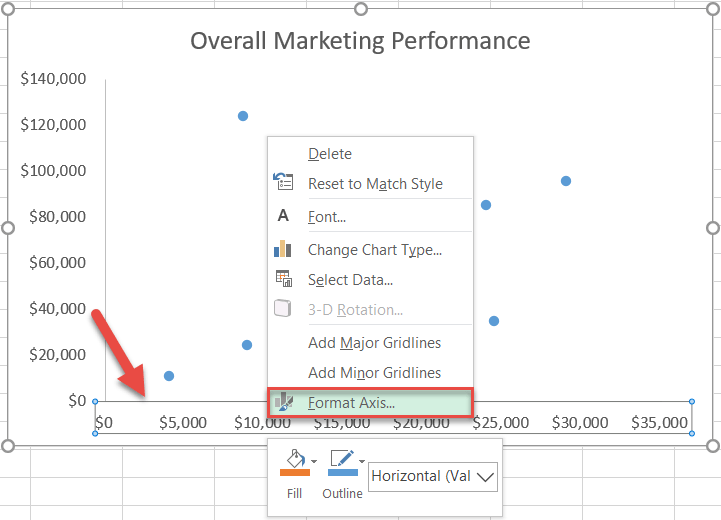Image resolution: width=721 pixels, height=520 pixels.
Task: Click the $100,000 vertical axis label
Action: [53, 171]
